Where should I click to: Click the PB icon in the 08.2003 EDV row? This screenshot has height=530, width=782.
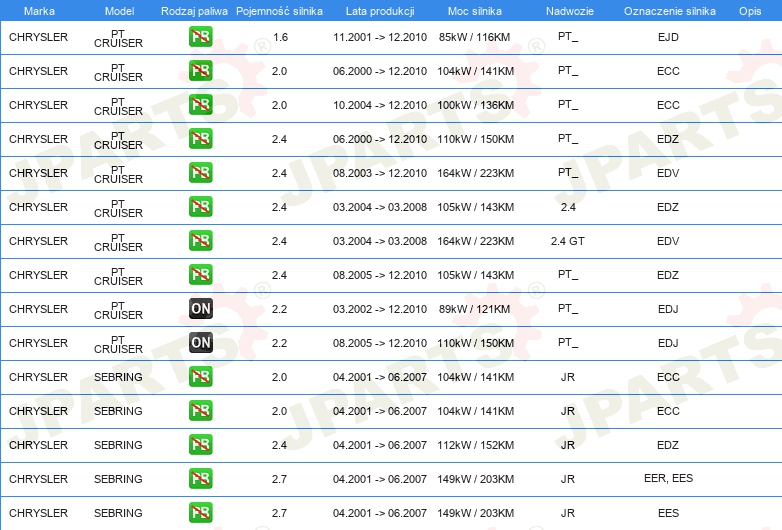coord(200,173)
